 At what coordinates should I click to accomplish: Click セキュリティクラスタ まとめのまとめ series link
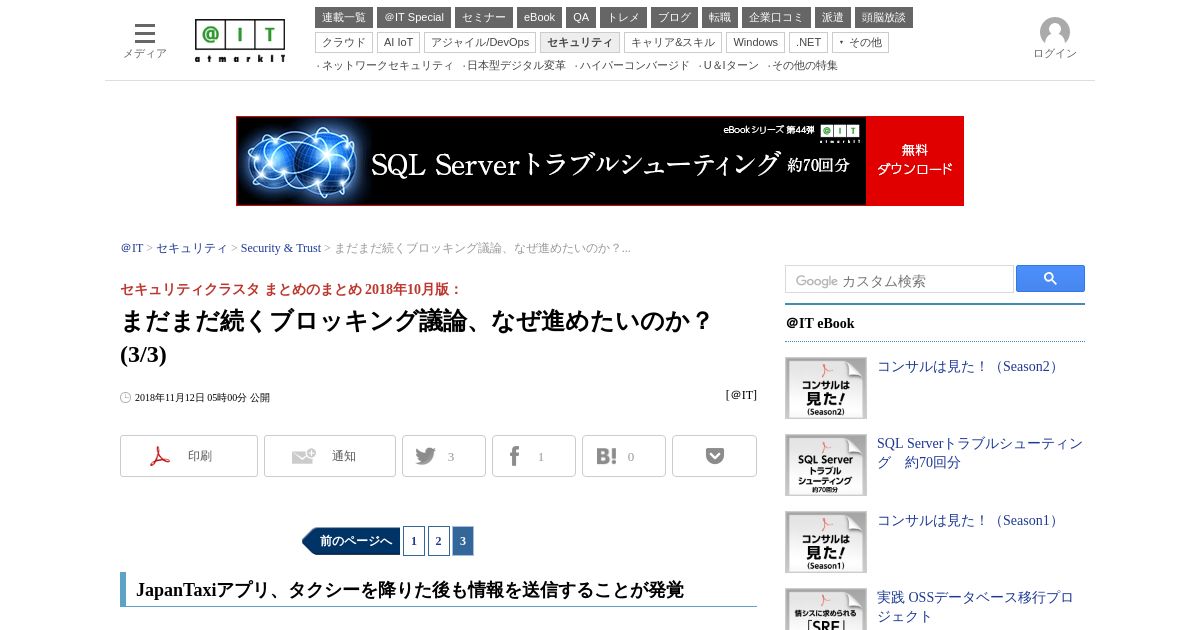[291, 289]
